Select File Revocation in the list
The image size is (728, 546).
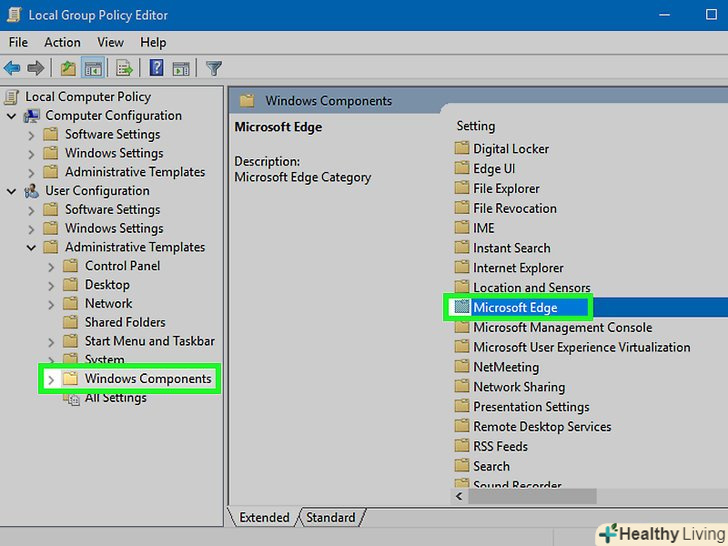tap(514, 208)
